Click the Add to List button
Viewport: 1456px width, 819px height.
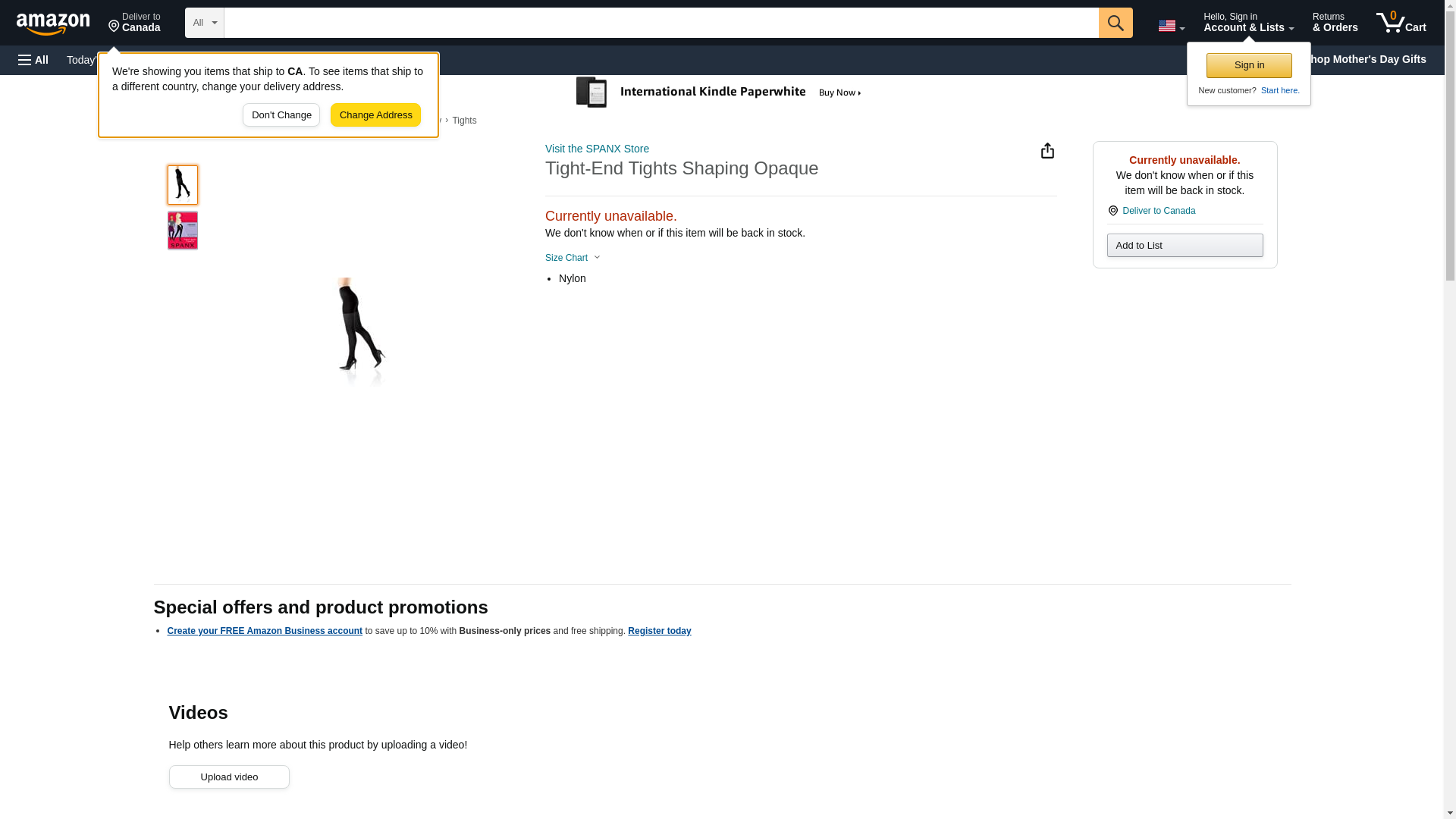point(1185,246)
